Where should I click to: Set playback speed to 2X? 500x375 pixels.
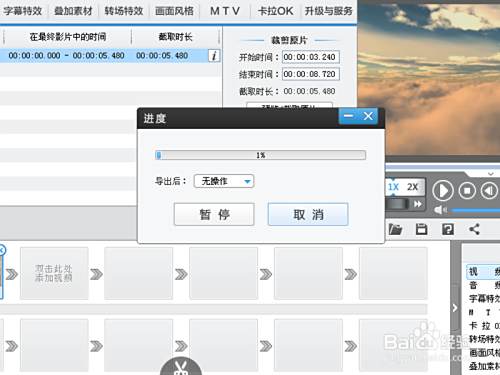pos(413,187)
